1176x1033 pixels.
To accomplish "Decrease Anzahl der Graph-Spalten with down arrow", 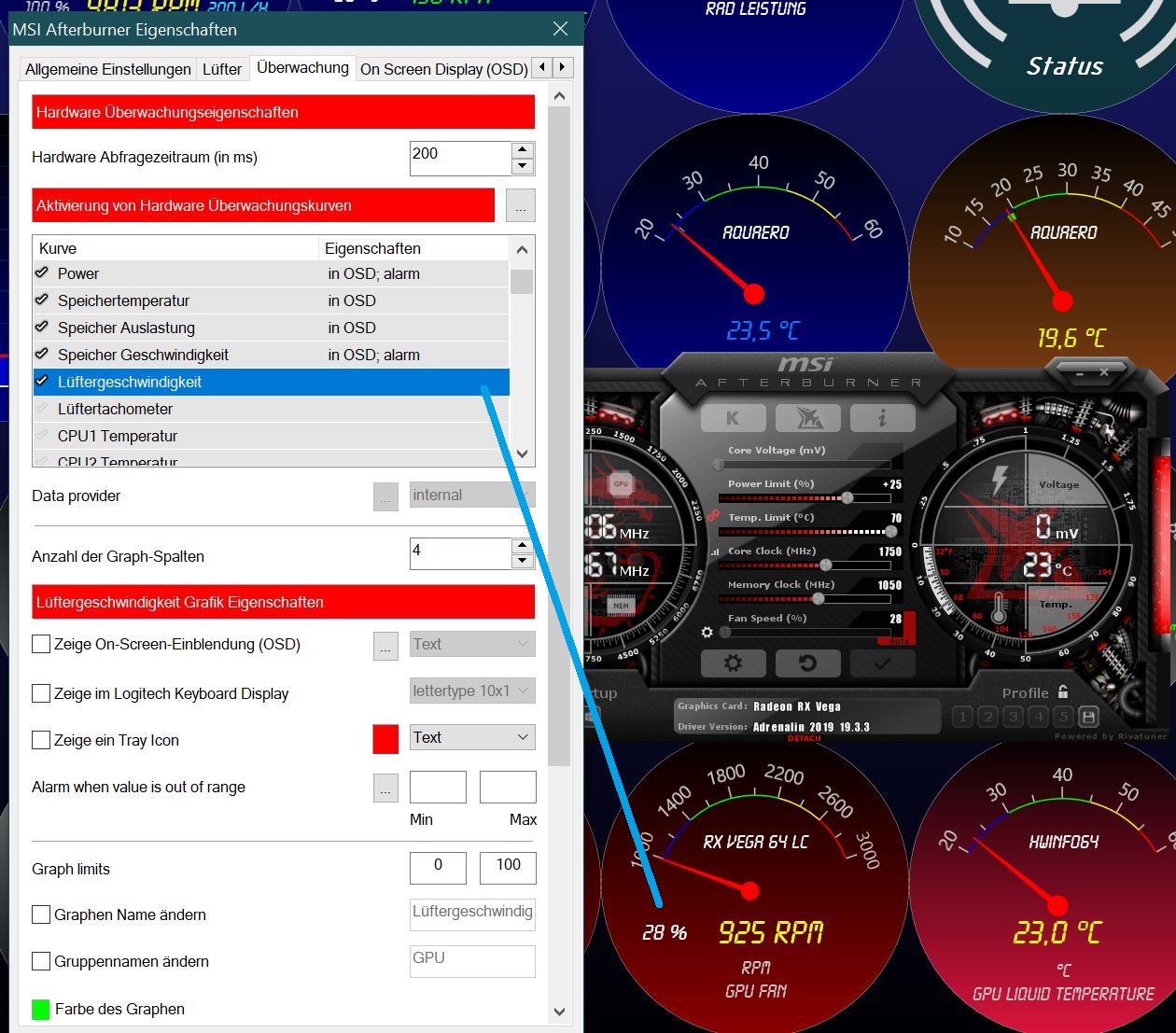I will click(x=523, y=561).
